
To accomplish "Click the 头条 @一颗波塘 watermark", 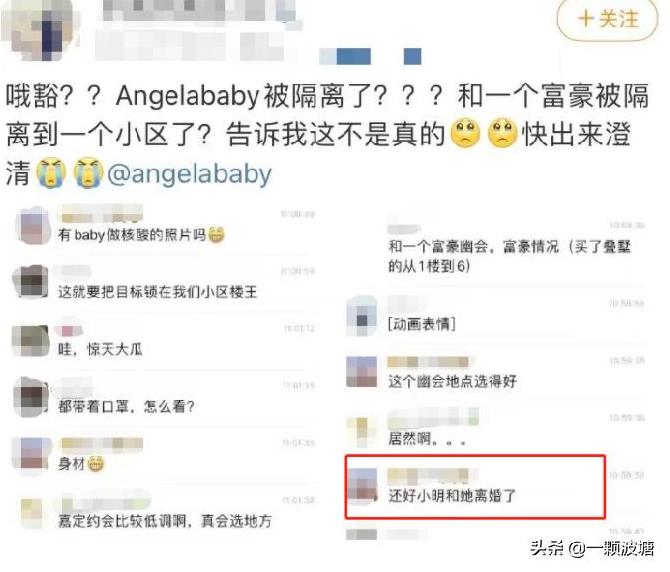I will (592, 548).
